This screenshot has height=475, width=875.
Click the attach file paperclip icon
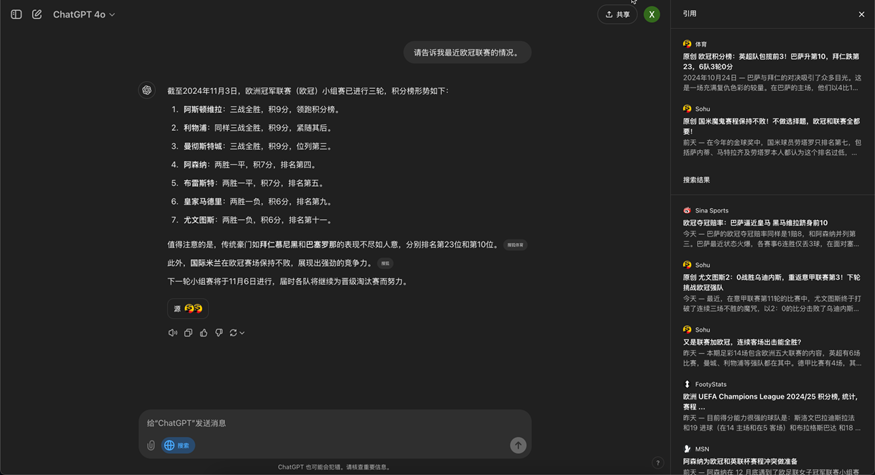click(x=151, y=445)
